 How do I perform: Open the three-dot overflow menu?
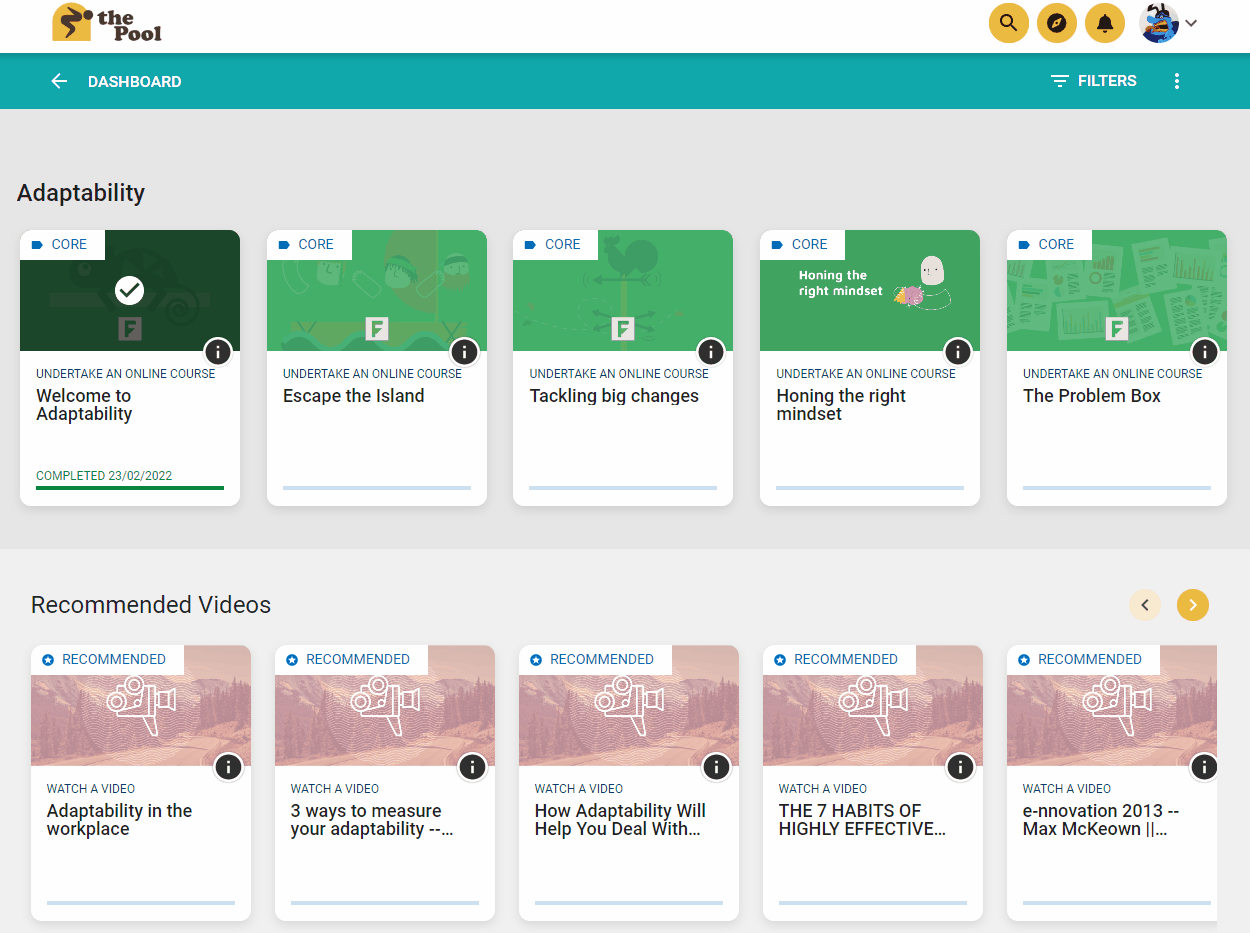pyautogui.click(x=1177, y=81)
